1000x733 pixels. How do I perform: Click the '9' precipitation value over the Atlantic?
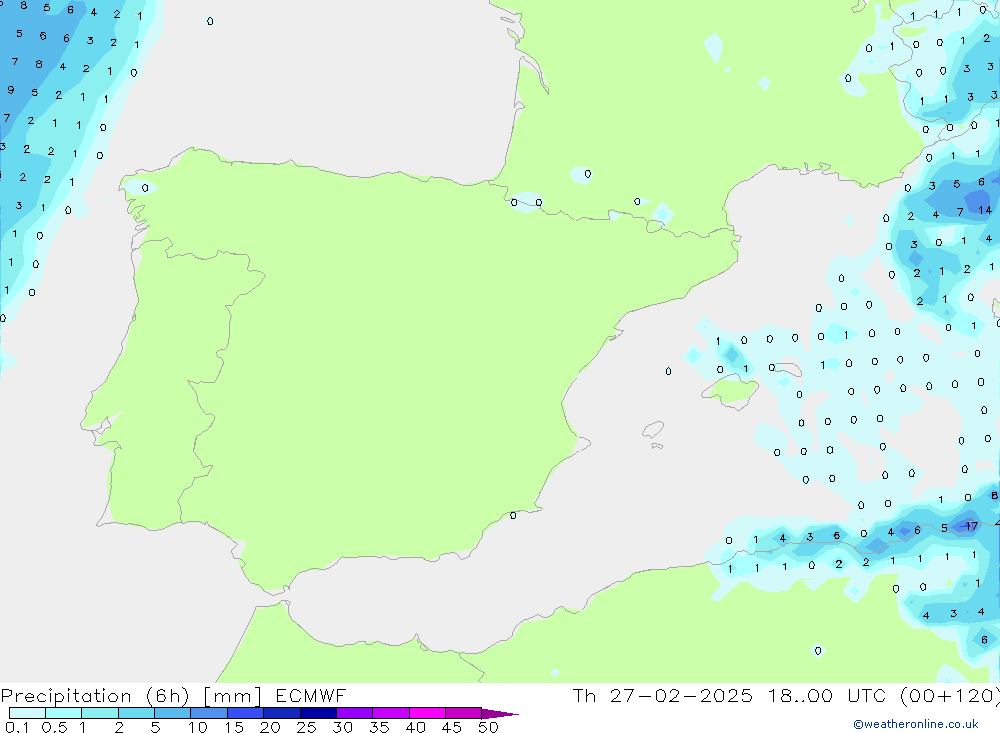10,90
